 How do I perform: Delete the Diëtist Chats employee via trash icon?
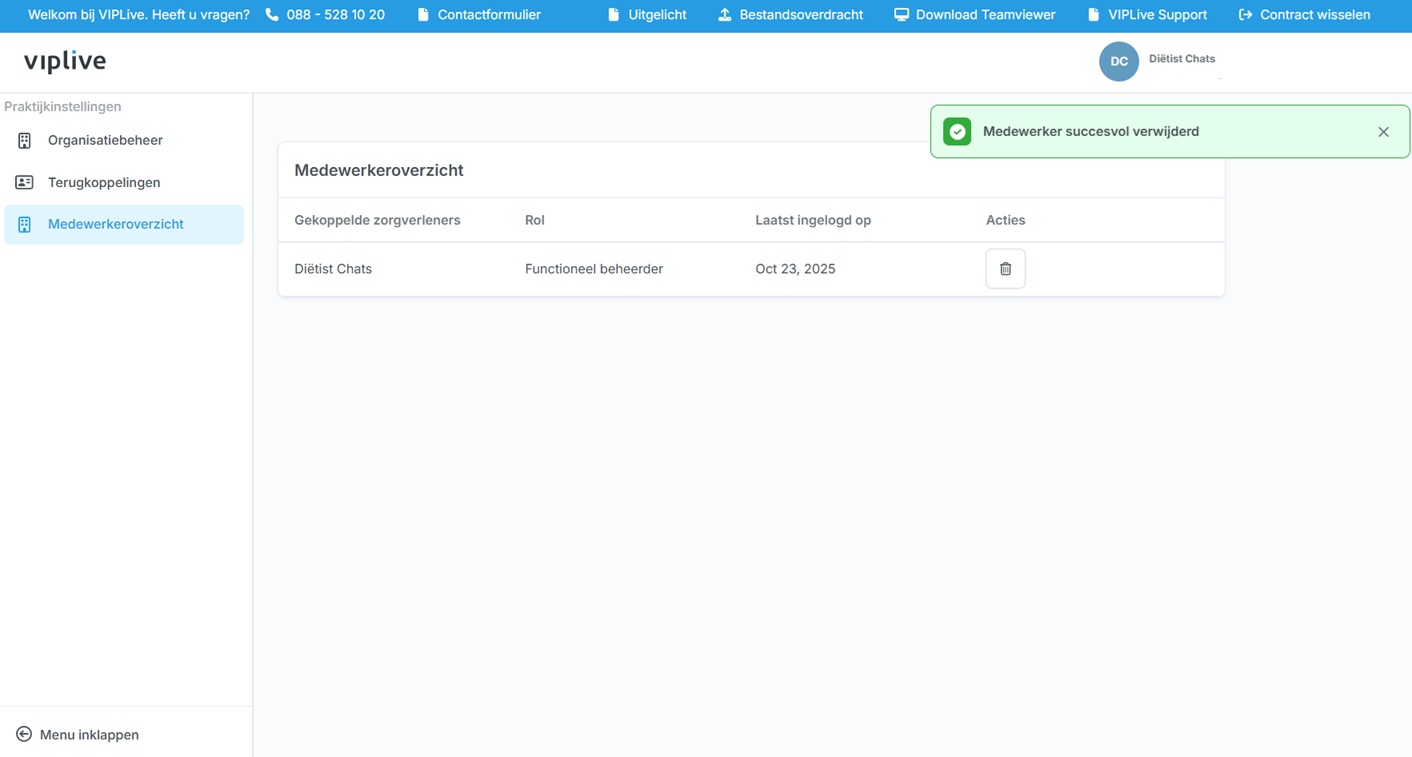(x=1005, y=269)
